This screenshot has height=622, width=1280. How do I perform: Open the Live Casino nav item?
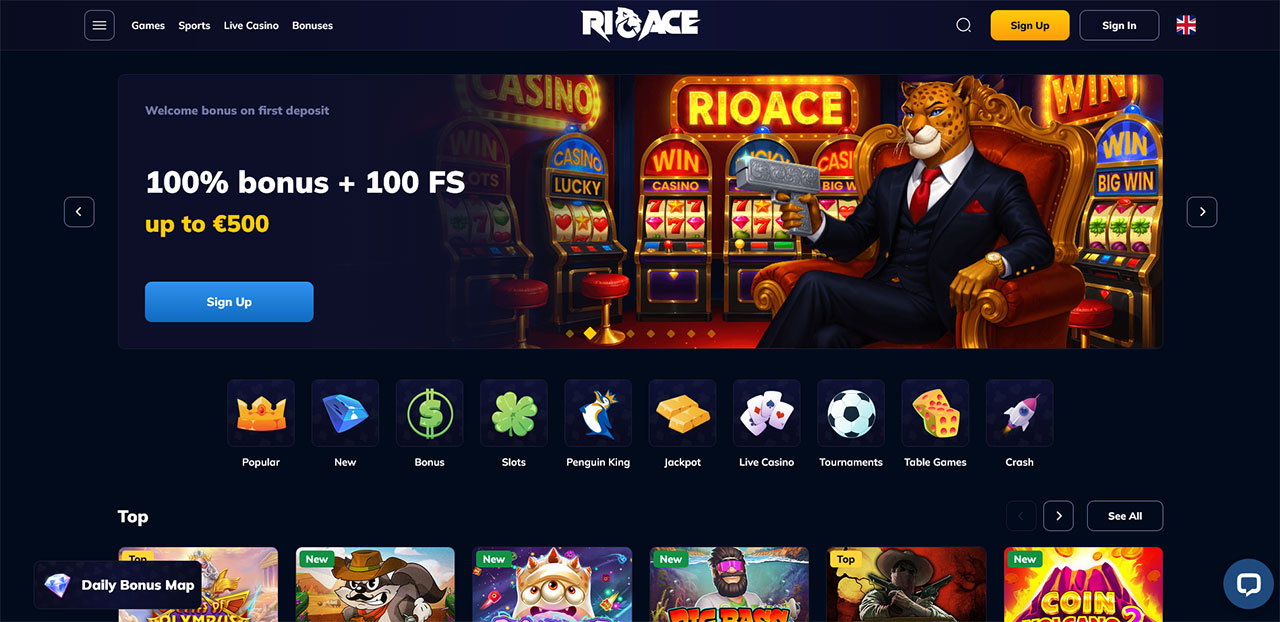[251, 25]
